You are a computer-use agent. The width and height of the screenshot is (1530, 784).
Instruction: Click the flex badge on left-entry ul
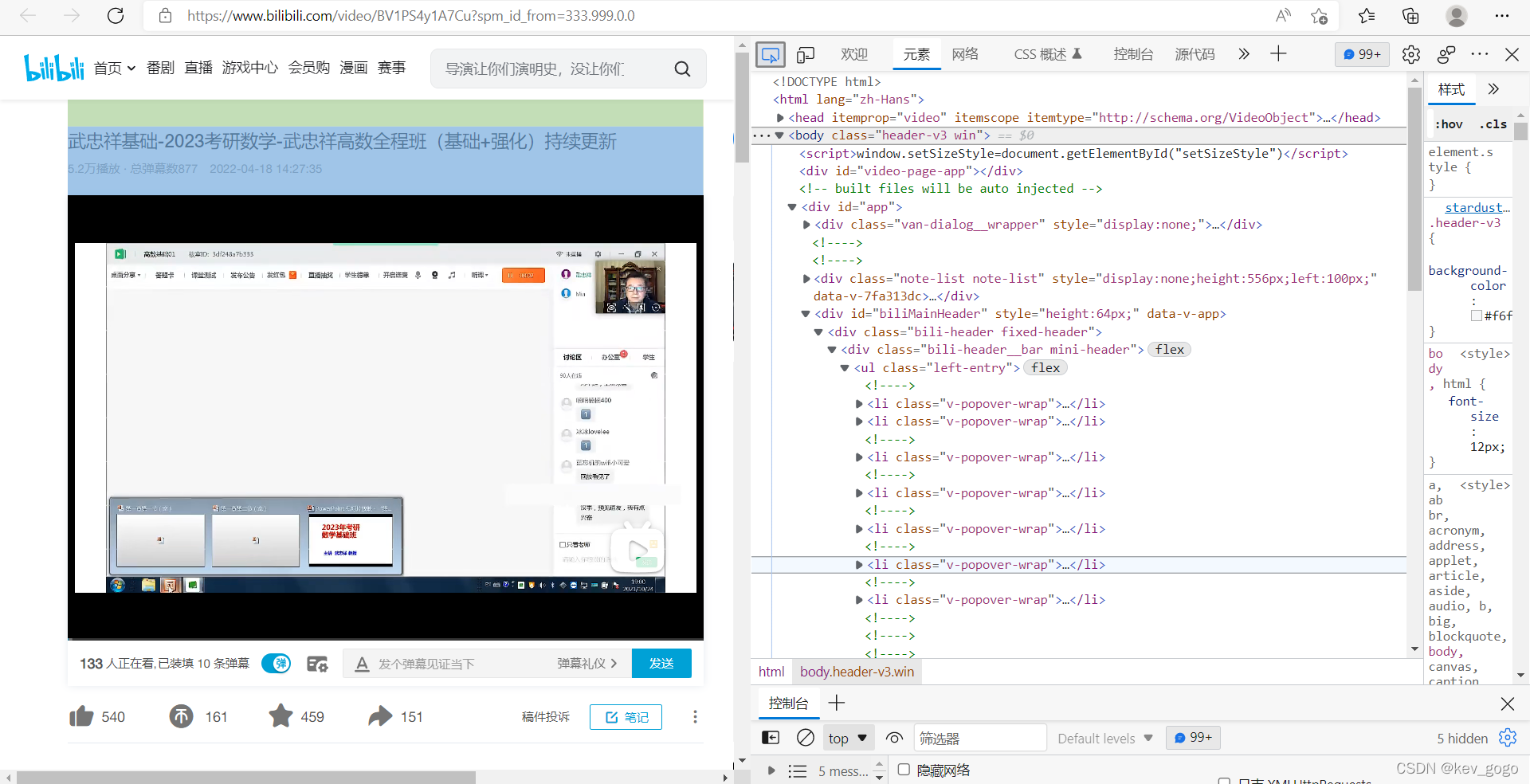coord(1045,368)
